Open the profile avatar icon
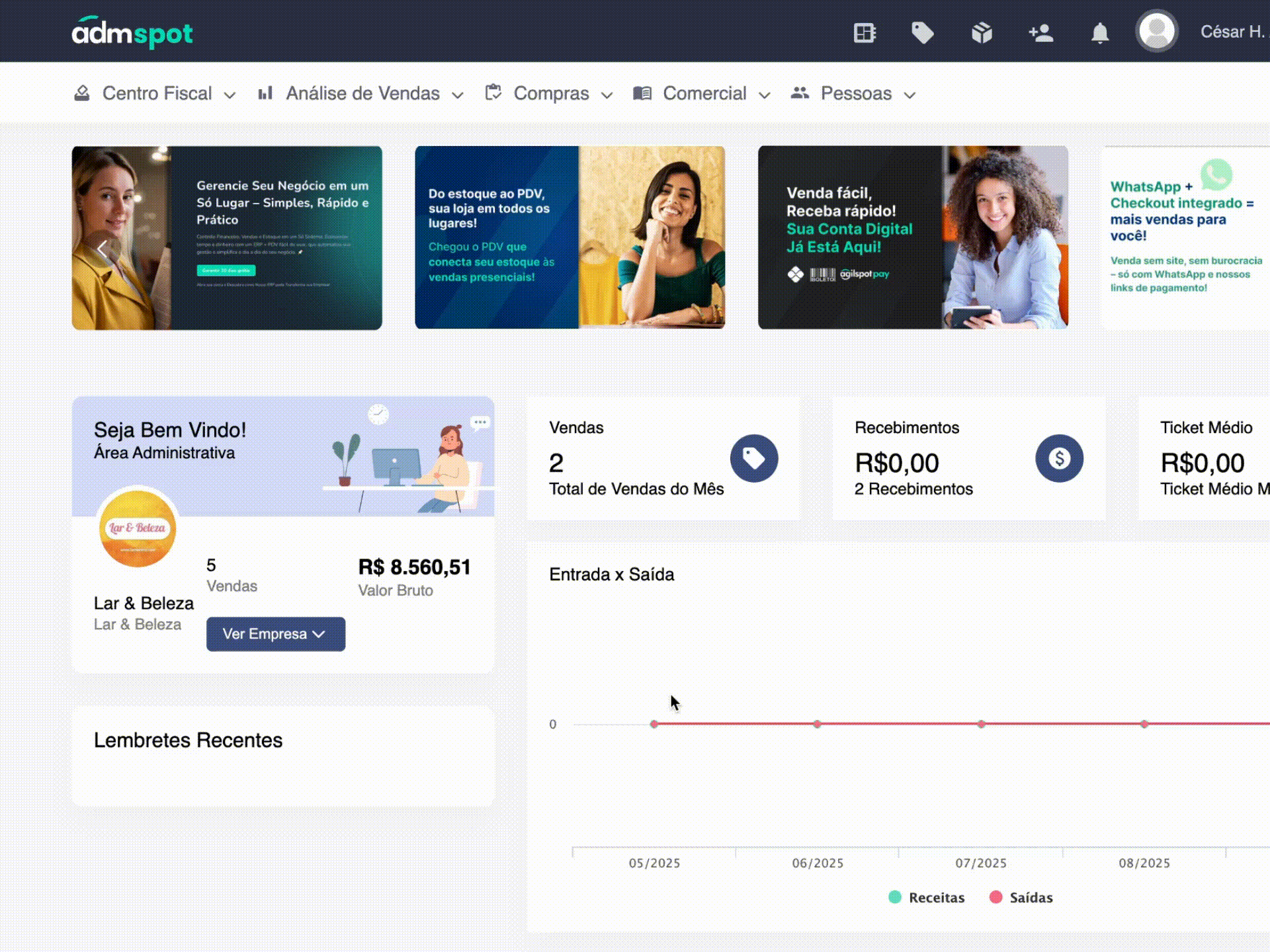This screenshot has width=1270, height=952. (x=1156, y=30)
